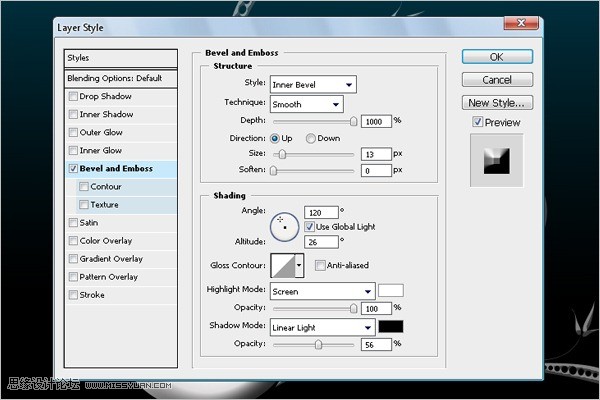Image resolution: width=600 pixels, height=400 pixels.
Task: Expand the Shadow Mode Linear Light dropdown
Action: pos(322,328)
